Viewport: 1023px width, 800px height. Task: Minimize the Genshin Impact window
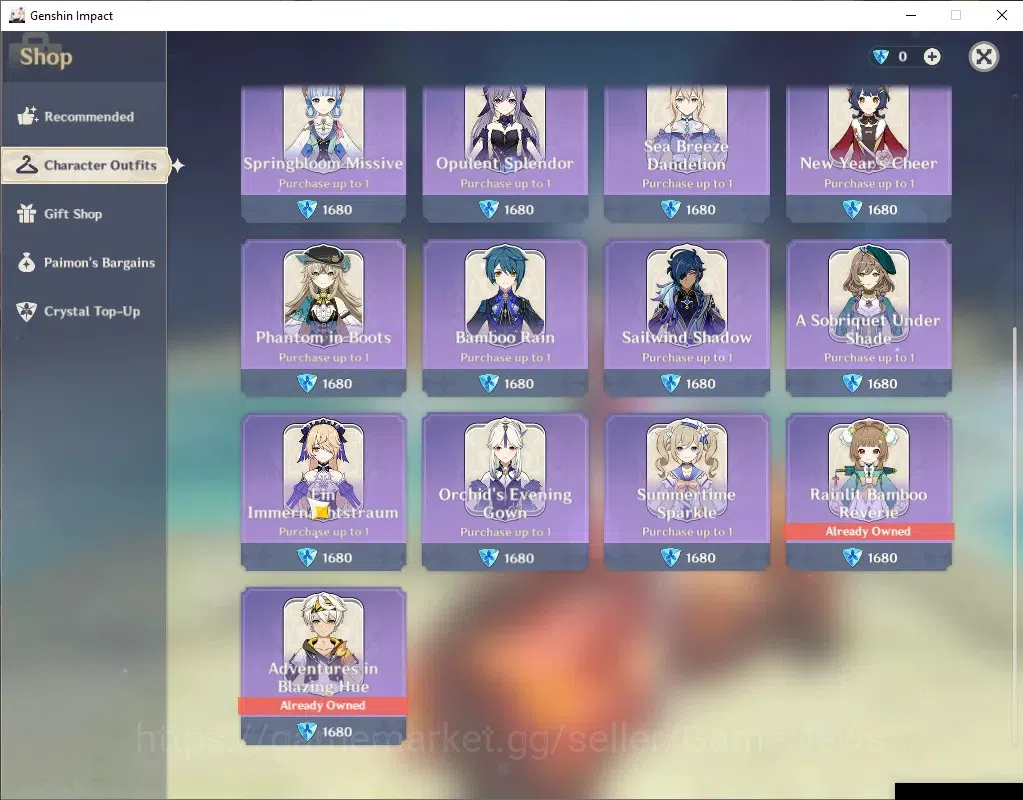click(911, 15)
